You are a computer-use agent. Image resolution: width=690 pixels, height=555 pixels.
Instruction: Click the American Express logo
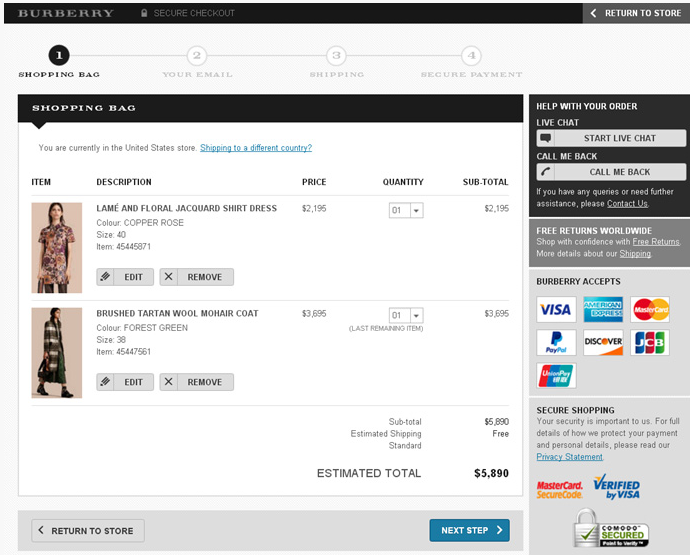pos(603,309)
